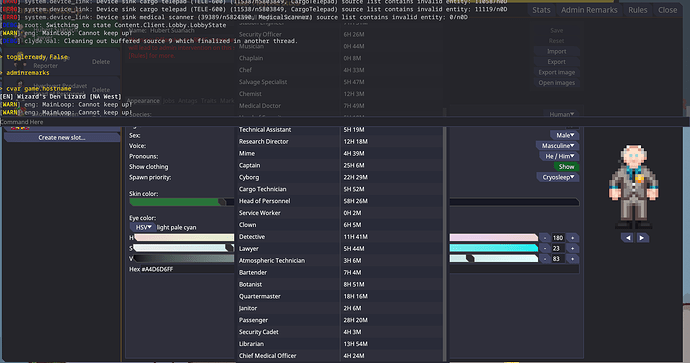The height and width of the screenshot is (363, 690).
Task: Select the Service Worker playtime row
Action: 339,213
